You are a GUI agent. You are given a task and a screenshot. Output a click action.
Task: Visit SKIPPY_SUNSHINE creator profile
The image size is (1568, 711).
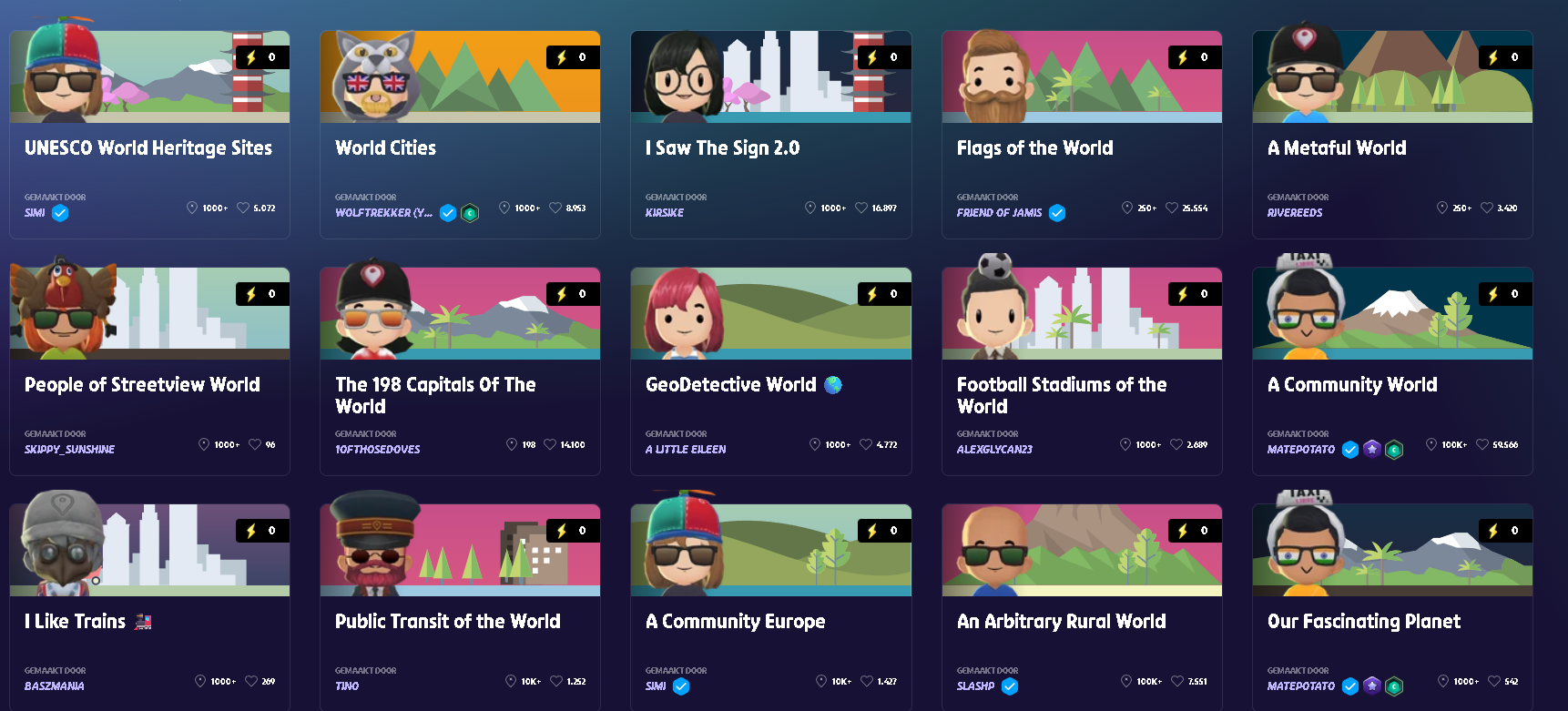69,450
